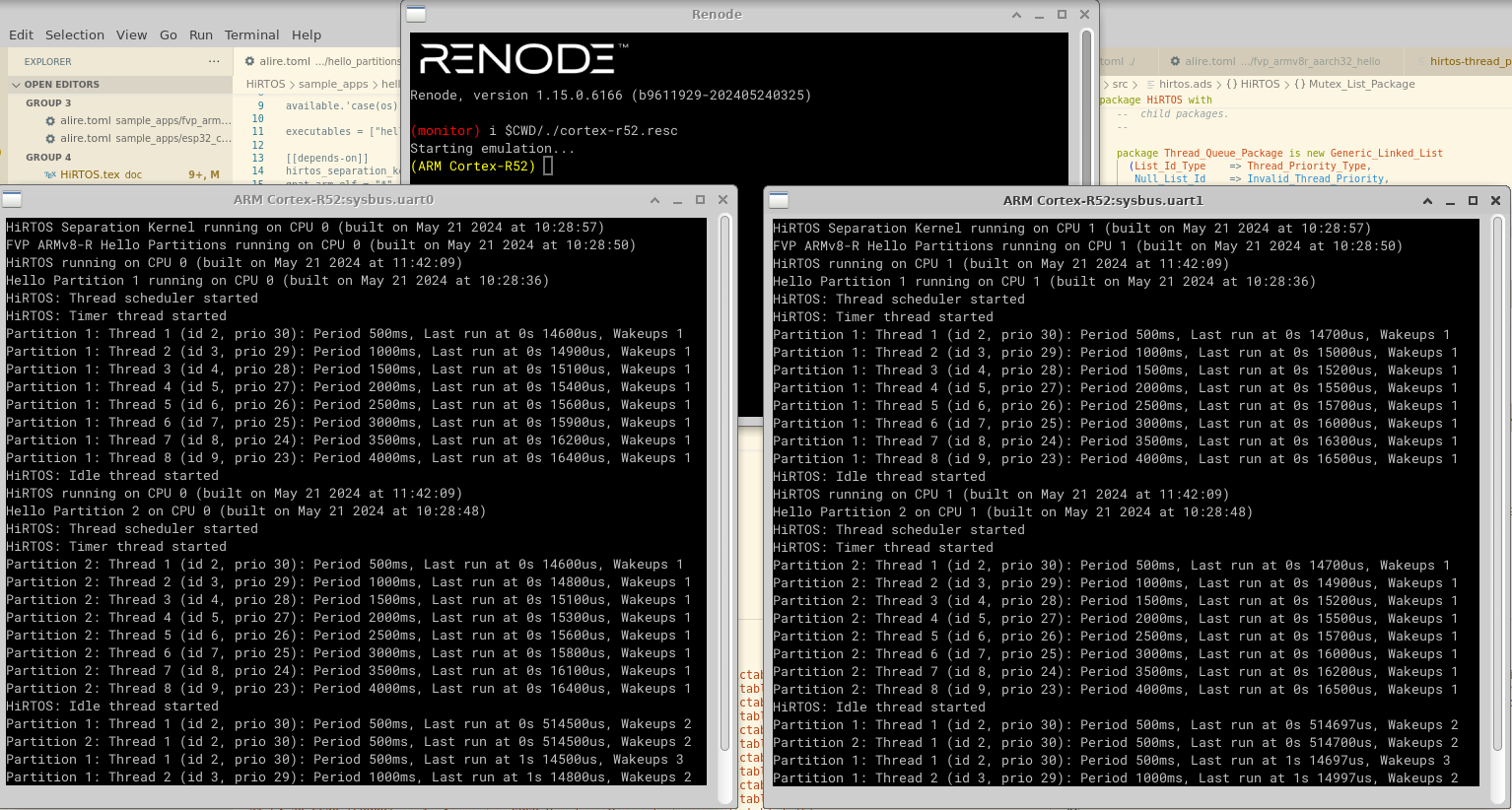
Task: Open the Renode window's menu icon at title bar left
Action: 416,14
